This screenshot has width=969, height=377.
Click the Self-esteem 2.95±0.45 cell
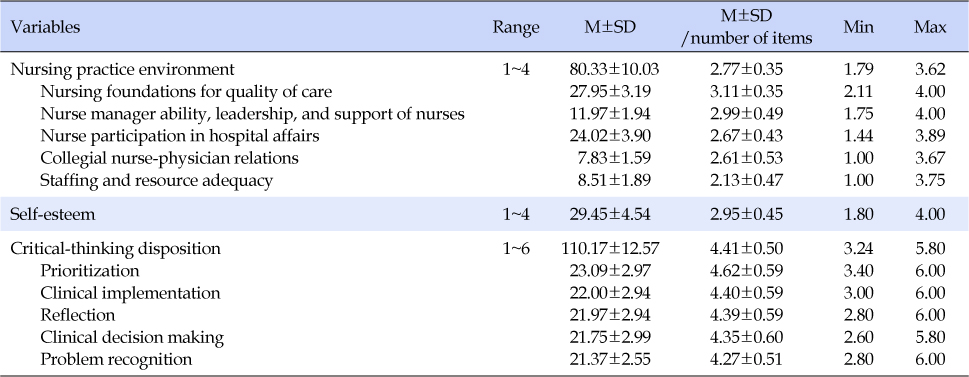pos(747,214)
